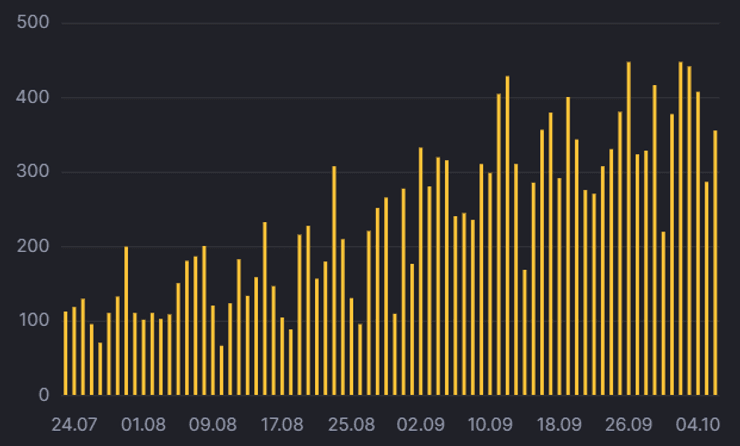740x446 pixels.
Task: Click the 01.08 date label on x-axis
Action: [143, 424]
